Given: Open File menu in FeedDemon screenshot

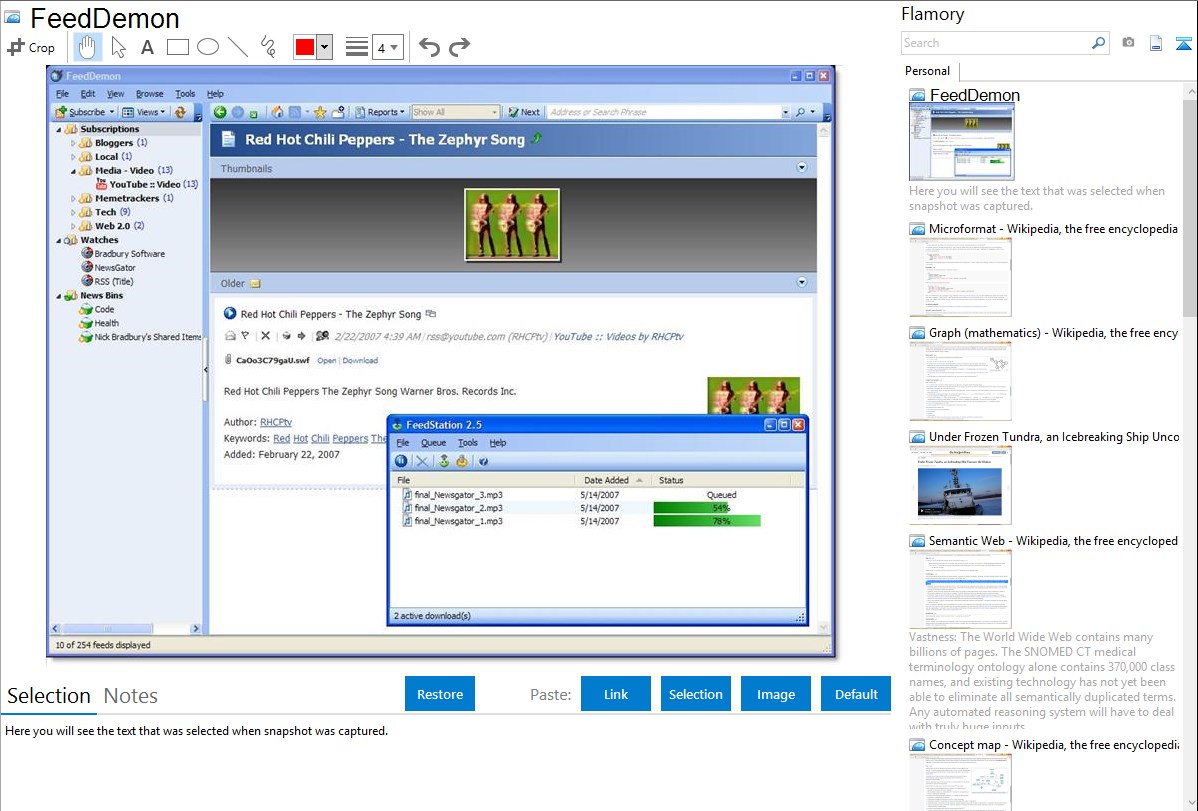Looking at the screenshot, I should [x=63, y=94].
